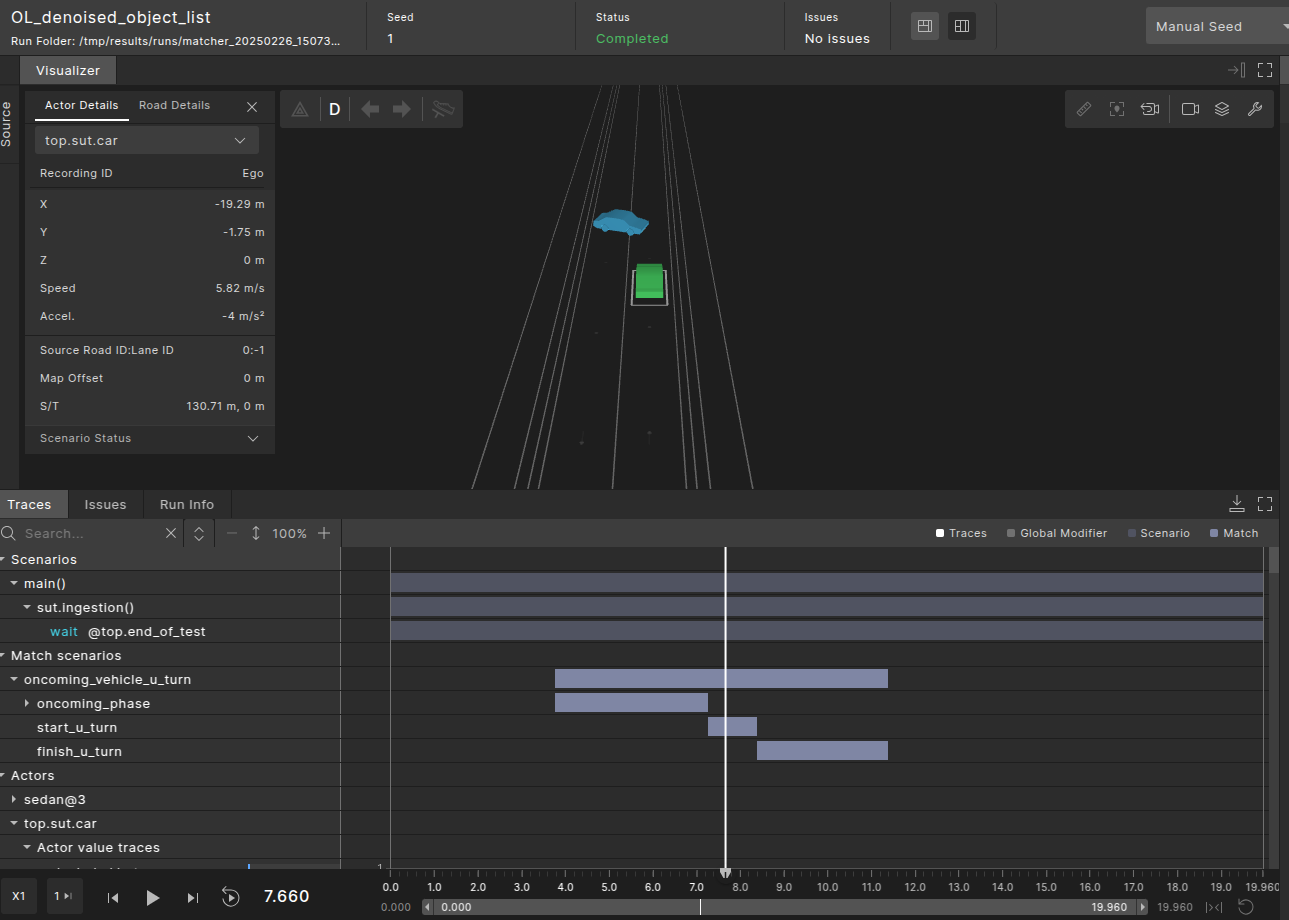The image size is (1289, 920).
Task: Expand the oncoming_phase tree item
Action: coord(27,704)
